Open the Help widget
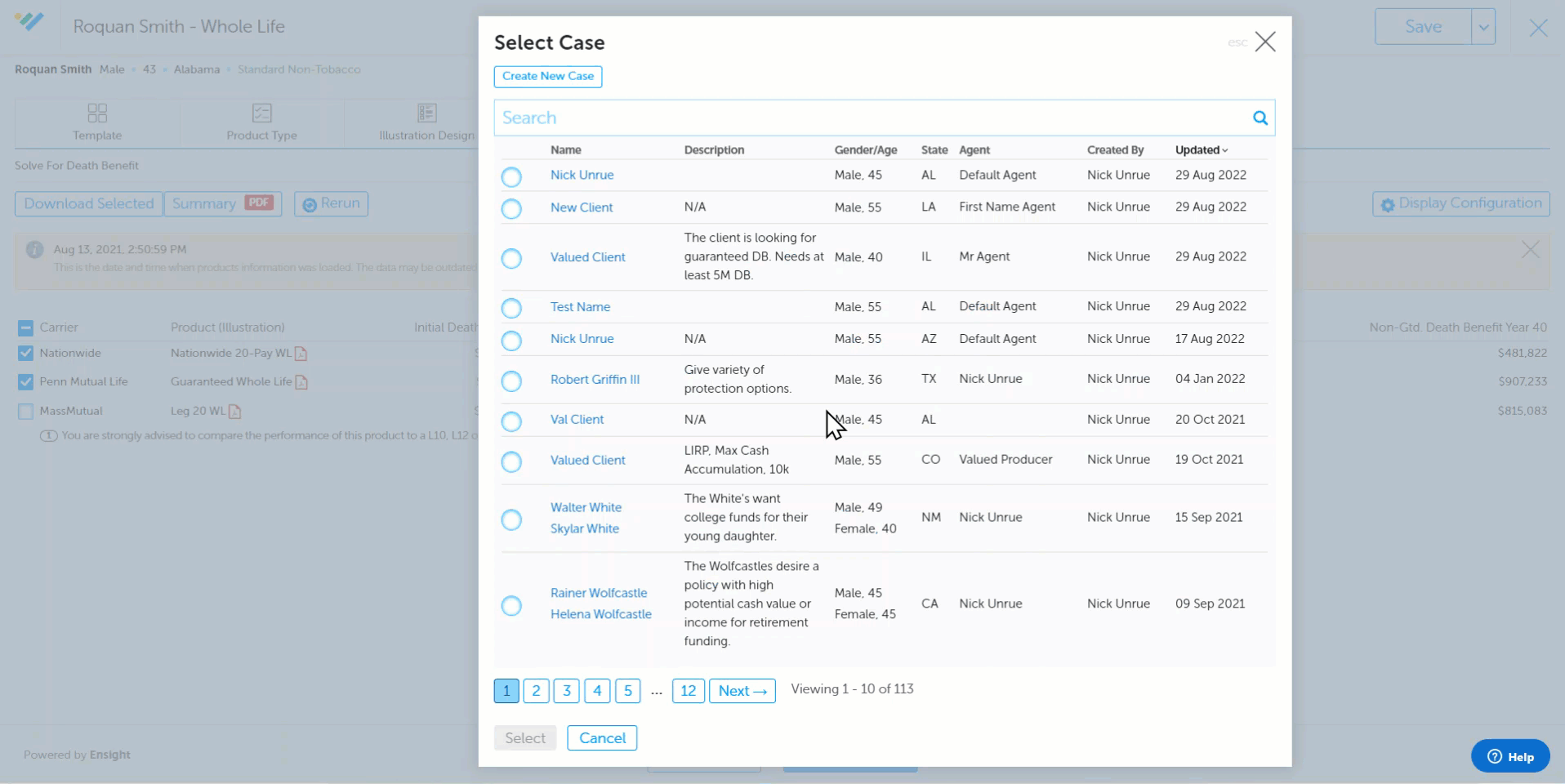The image size is (1565, 784). coord(1510,756)
